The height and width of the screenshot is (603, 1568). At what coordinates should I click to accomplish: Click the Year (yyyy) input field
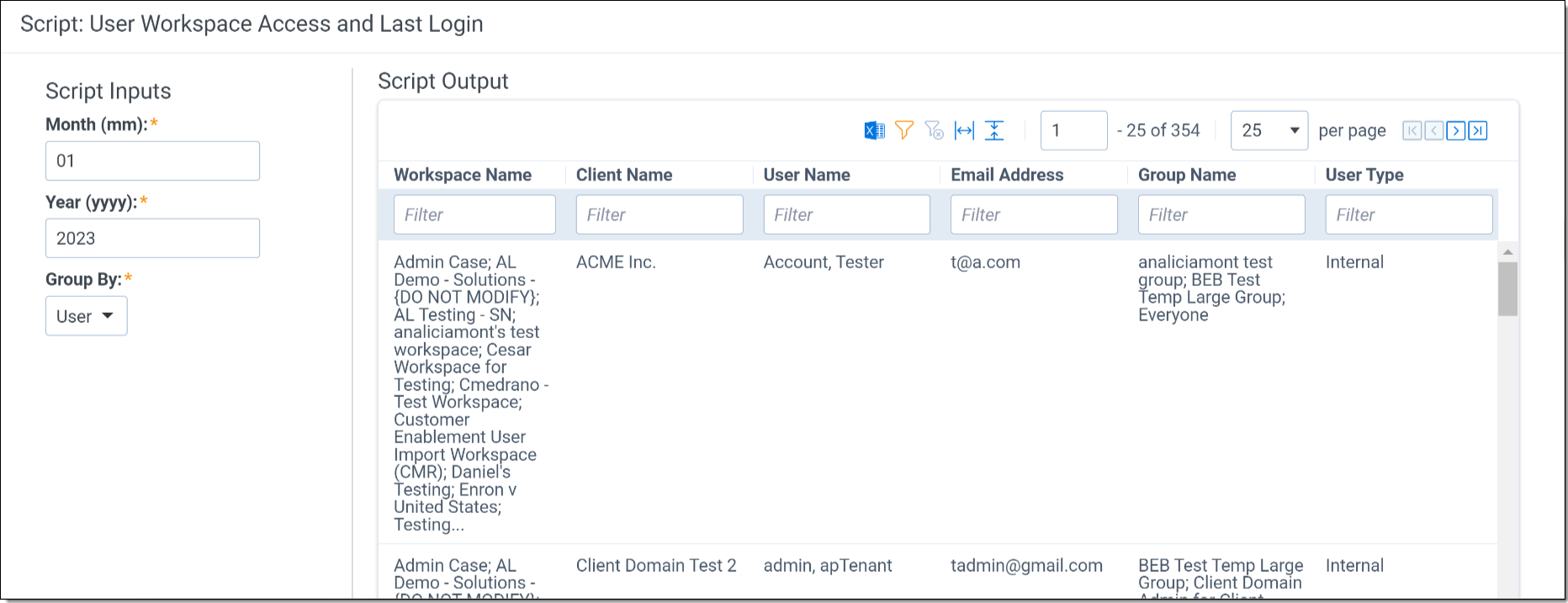click(x=152, y=238)
